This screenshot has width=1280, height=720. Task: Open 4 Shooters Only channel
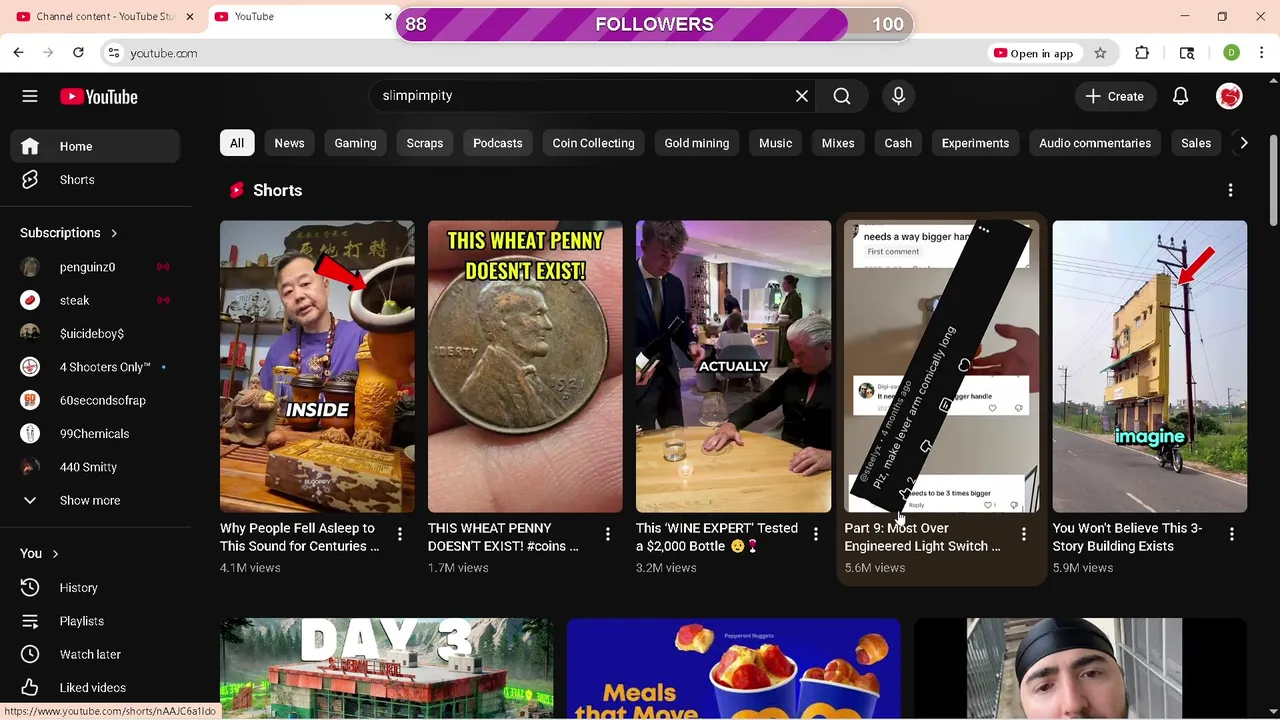96,367
